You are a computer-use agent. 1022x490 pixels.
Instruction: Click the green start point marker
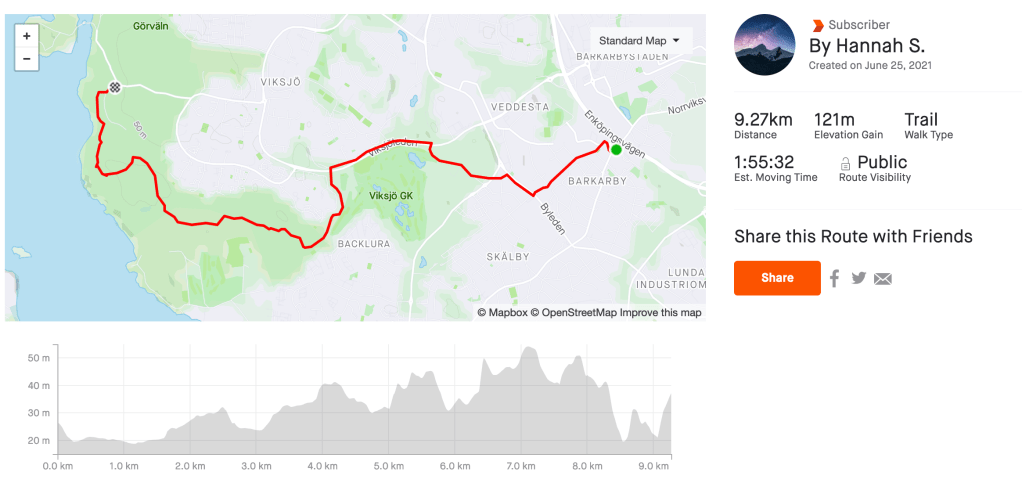616,150
